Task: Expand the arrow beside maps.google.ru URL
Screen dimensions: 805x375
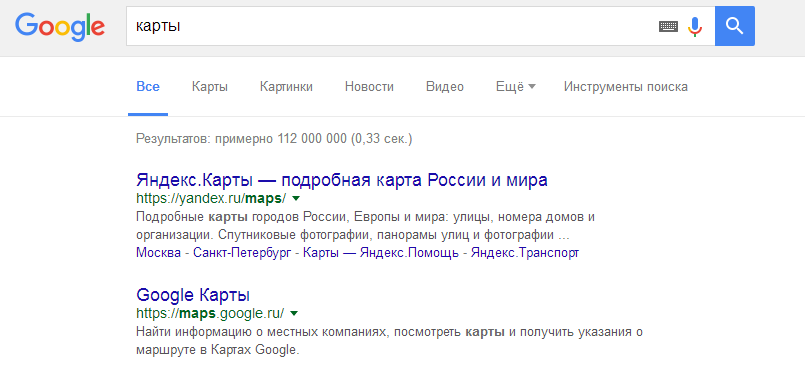Action: pyautogui.click(x=294, y=313)
